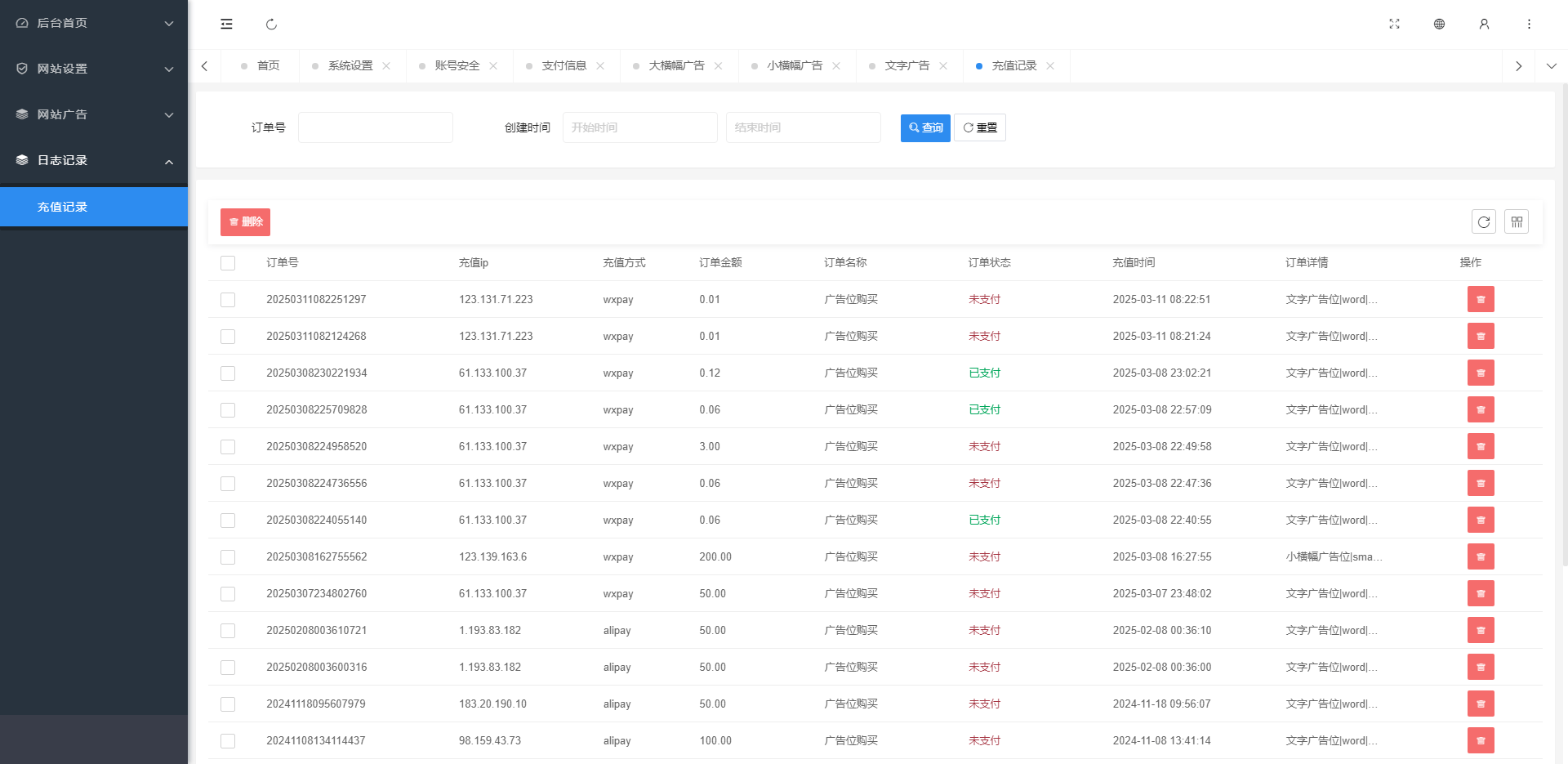Open the tab options dropdown chevron
1568x764 pixels.
pos(1551,66)
